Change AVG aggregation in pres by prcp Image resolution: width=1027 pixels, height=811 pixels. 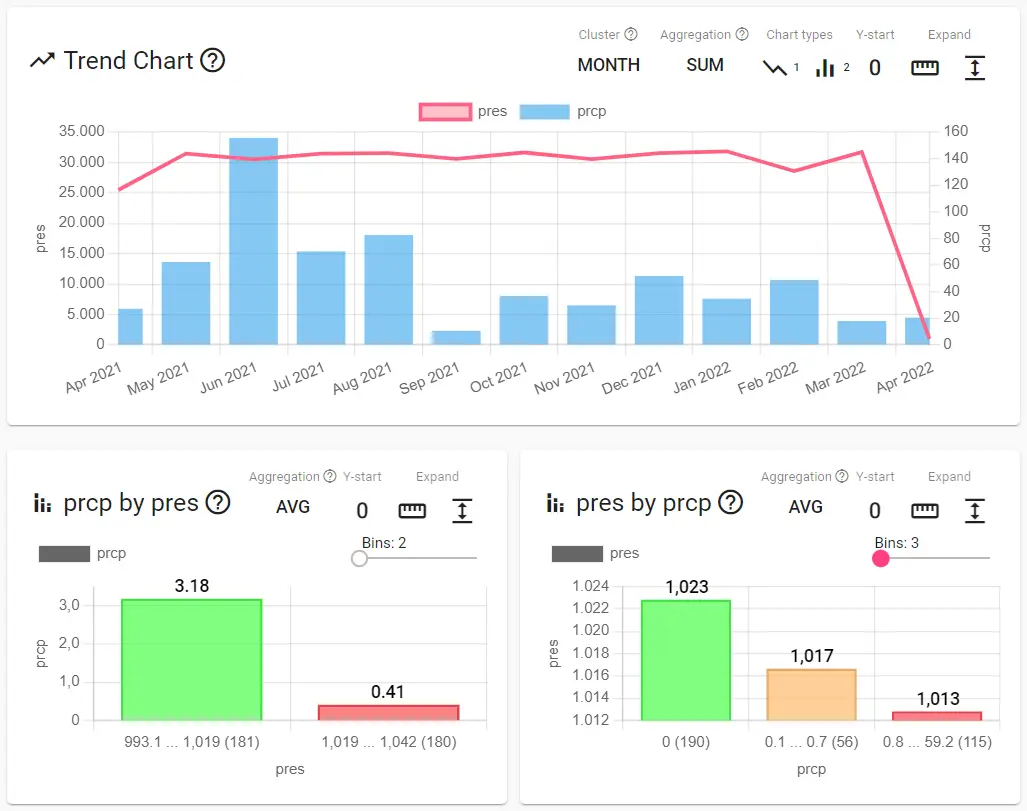(806, 507)
